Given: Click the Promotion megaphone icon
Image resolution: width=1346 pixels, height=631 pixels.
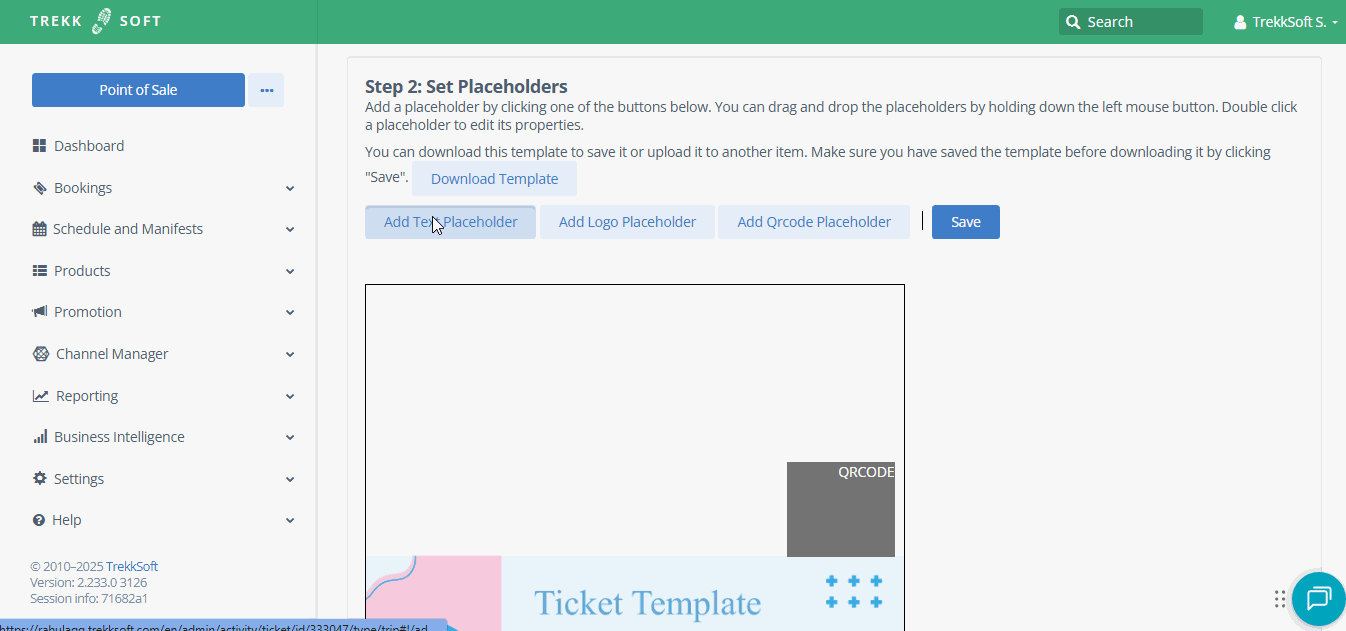Looking at the screenshot, I should coord(39,311).
